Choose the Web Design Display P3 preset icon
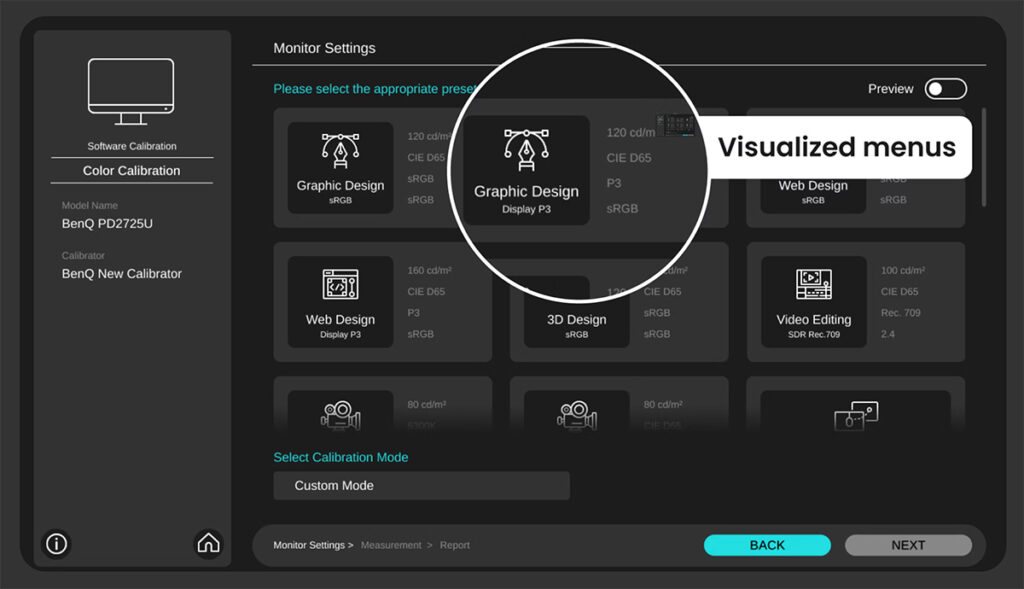 [340, 283]
